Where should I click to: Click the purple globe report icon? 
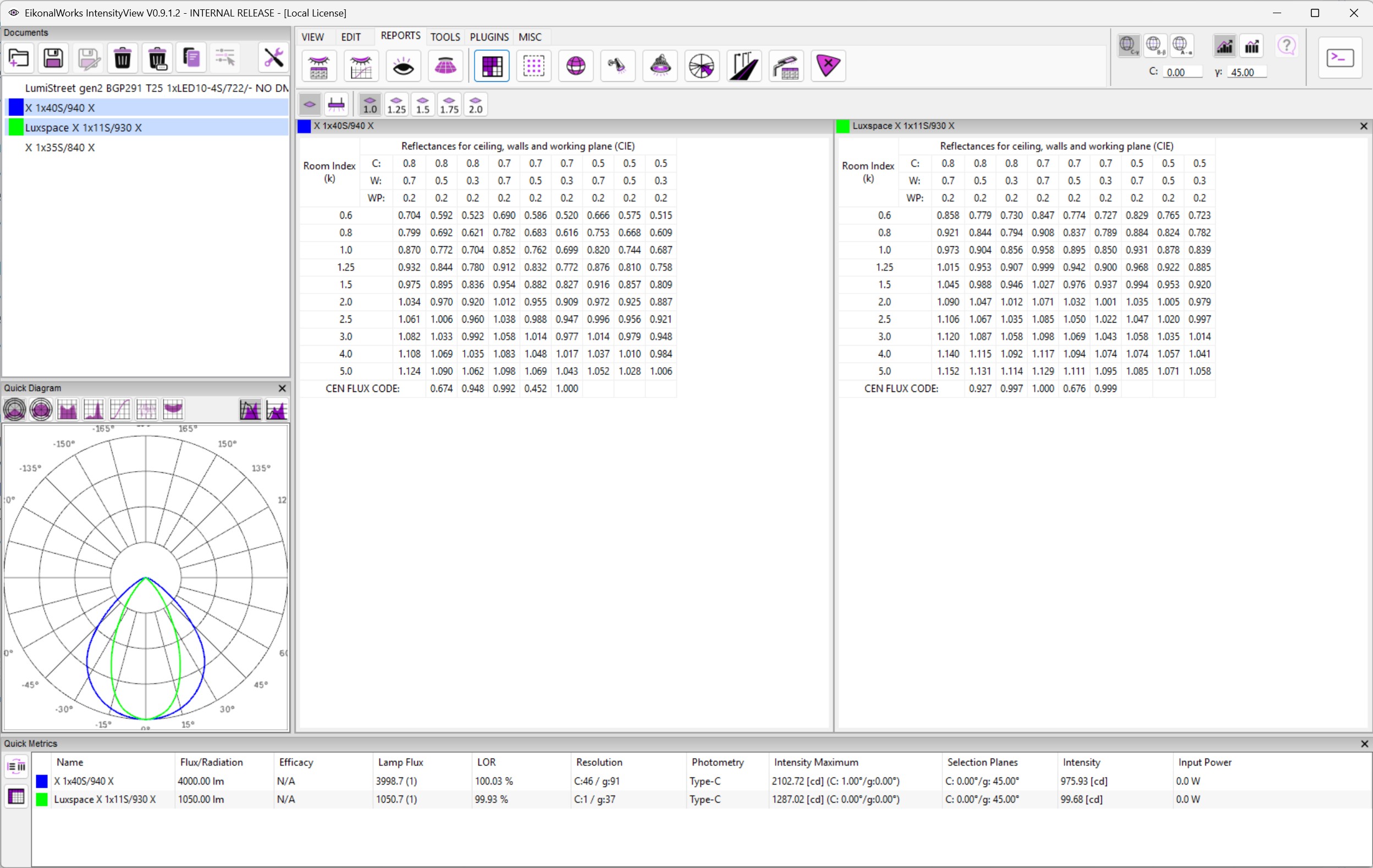coord(576,66)
